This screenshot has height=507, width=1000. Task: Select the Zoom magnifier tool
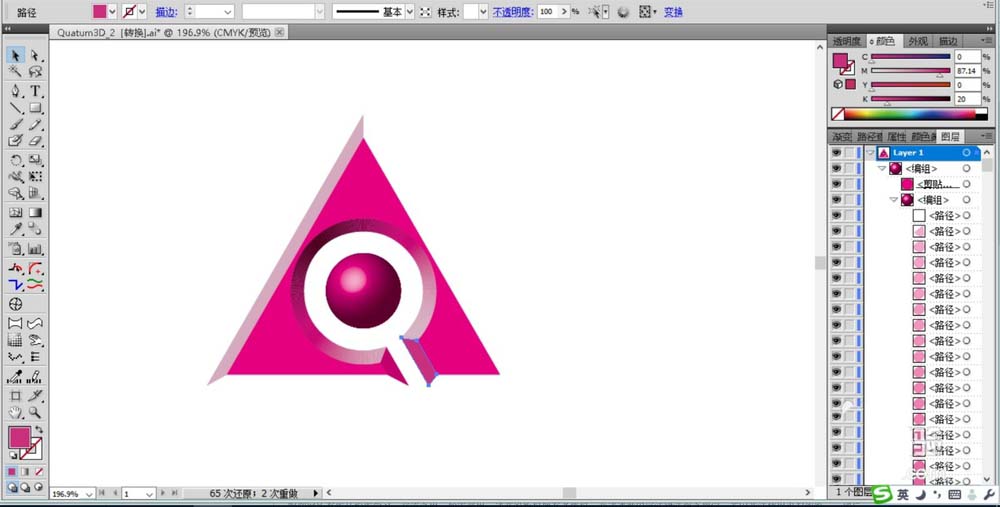[35, 413]
